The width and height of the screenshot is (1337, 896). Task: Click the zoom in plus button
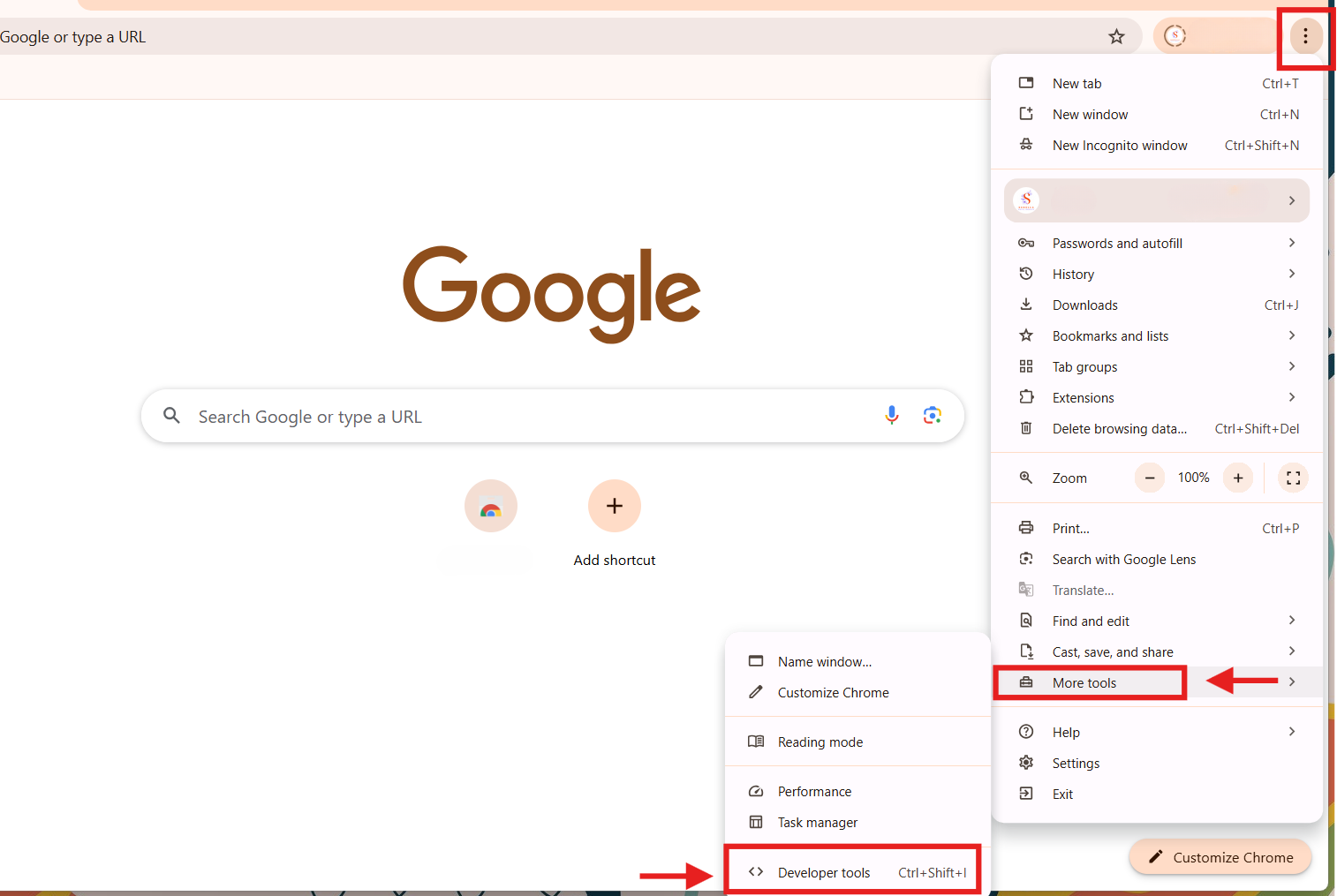1238,478
